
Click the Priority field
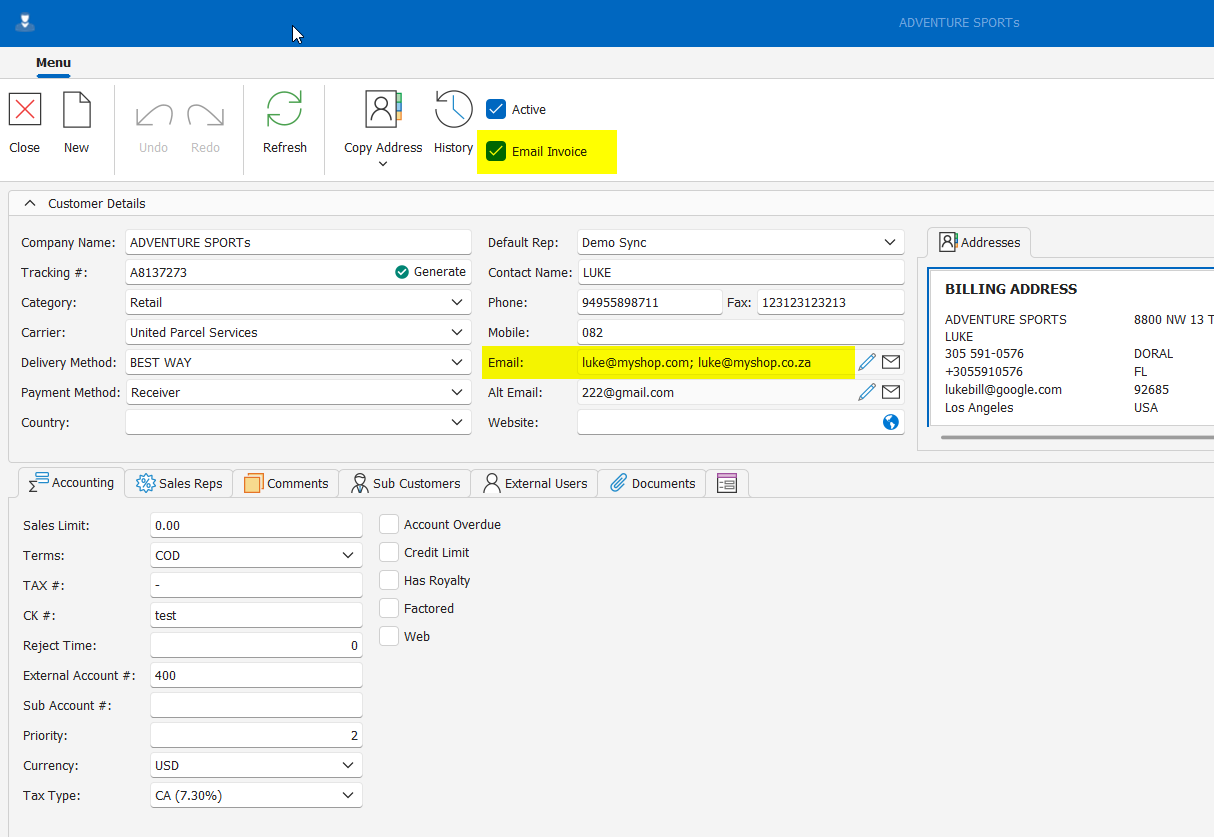(256, 735)
